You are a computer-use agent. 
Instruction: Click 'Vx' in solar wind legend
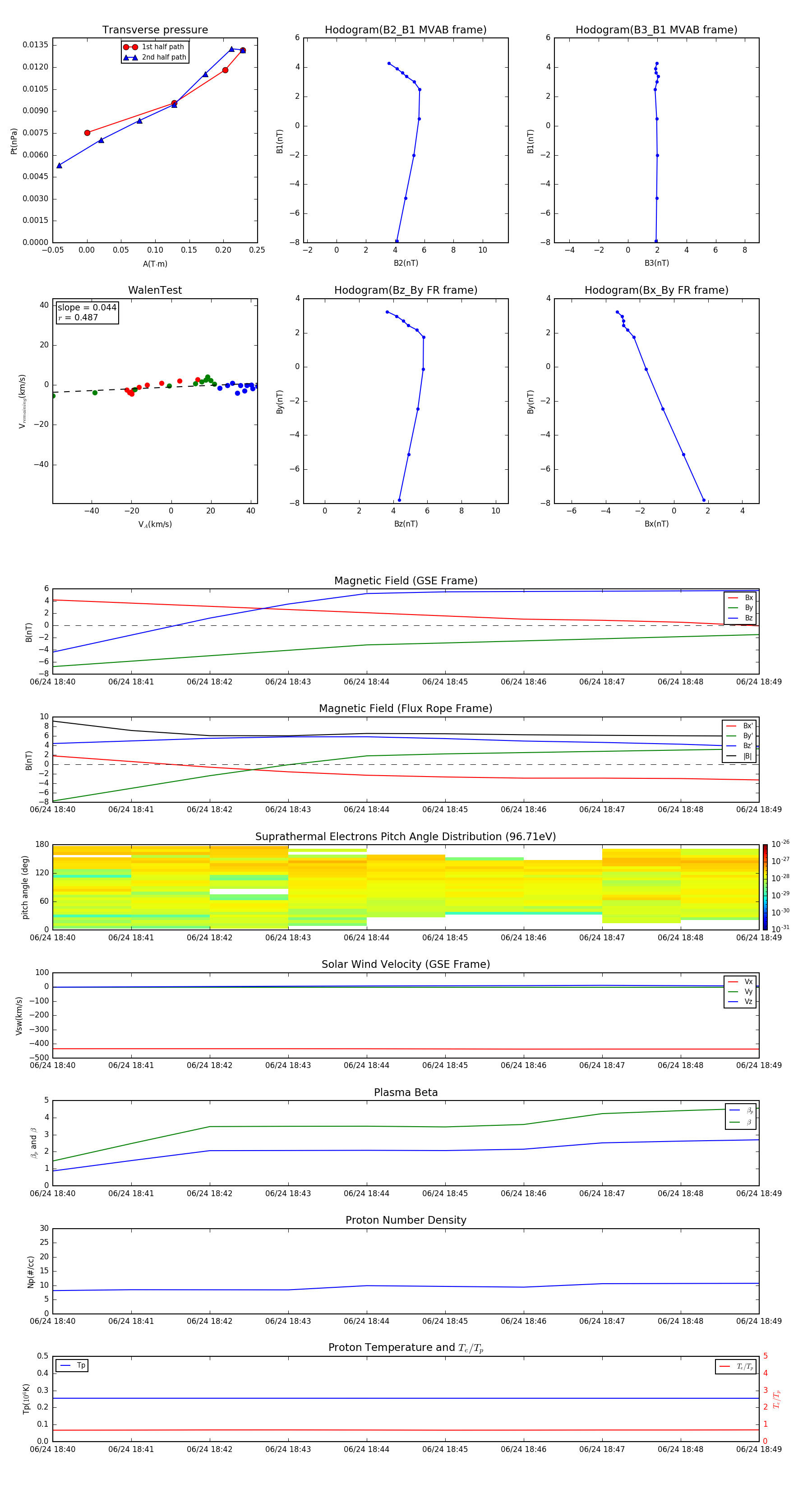tap(740, 981)
